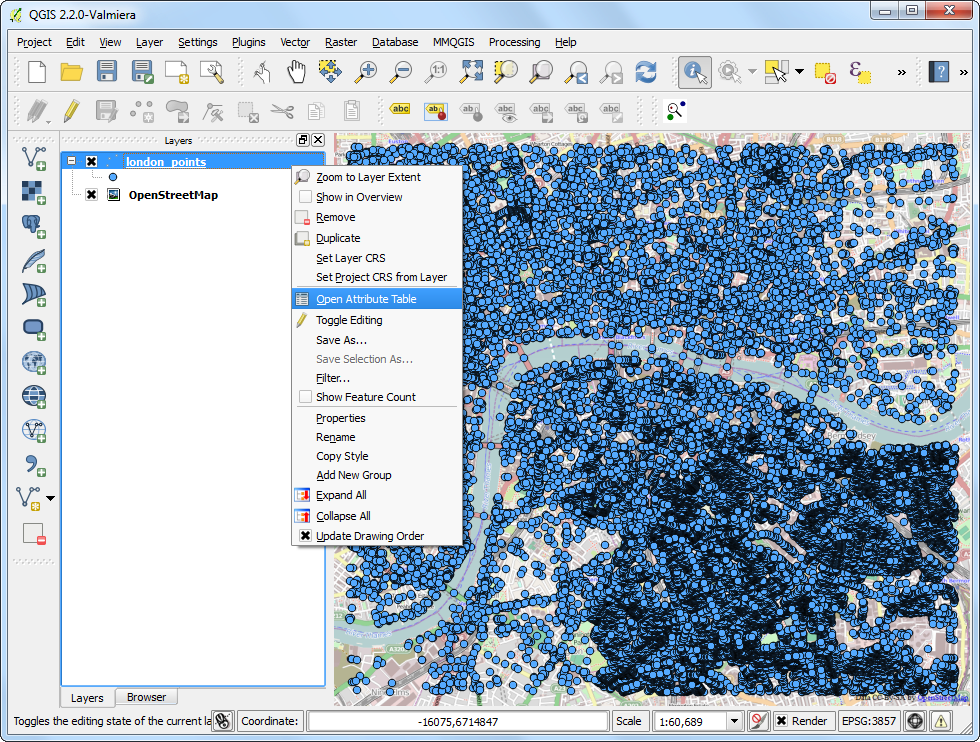This screenshot has height=742, width=980.
Task: Open the Scale dropdown showing 1:60,689
Action: coord(733,721)
